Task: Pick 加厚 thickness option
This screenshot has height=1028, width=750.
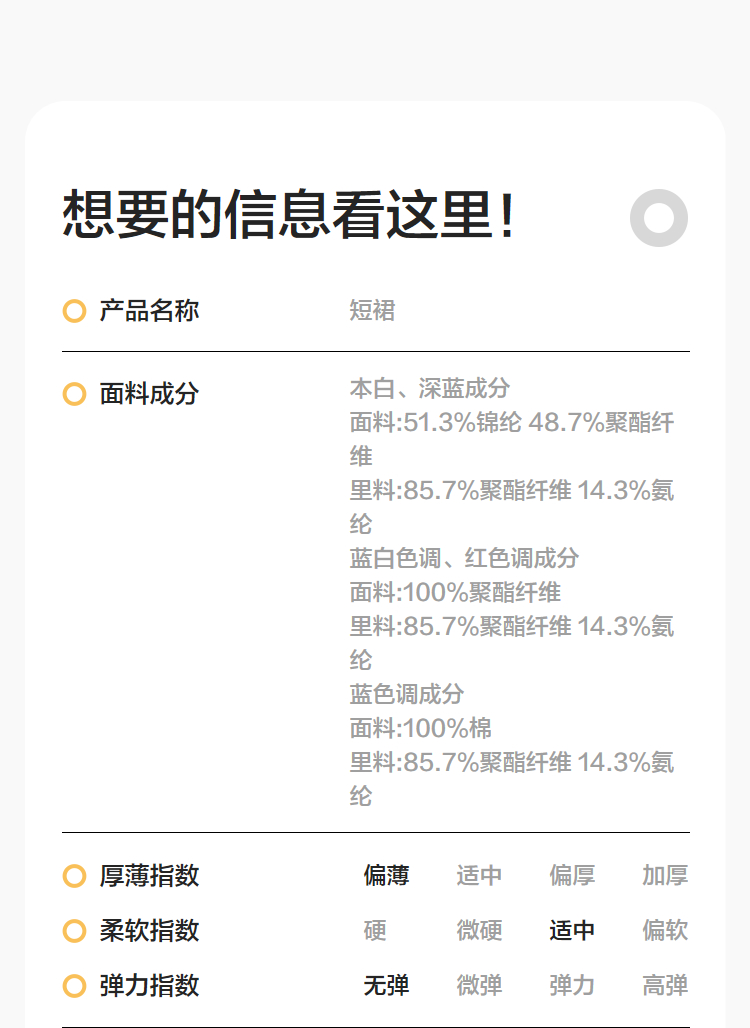Action: coord(665,876)
